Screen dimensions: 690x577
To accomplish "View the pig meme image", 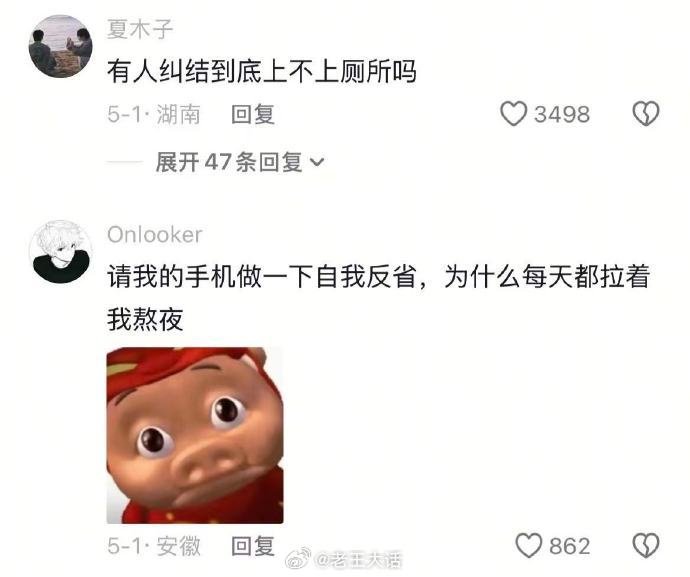I will click(195, 435).
